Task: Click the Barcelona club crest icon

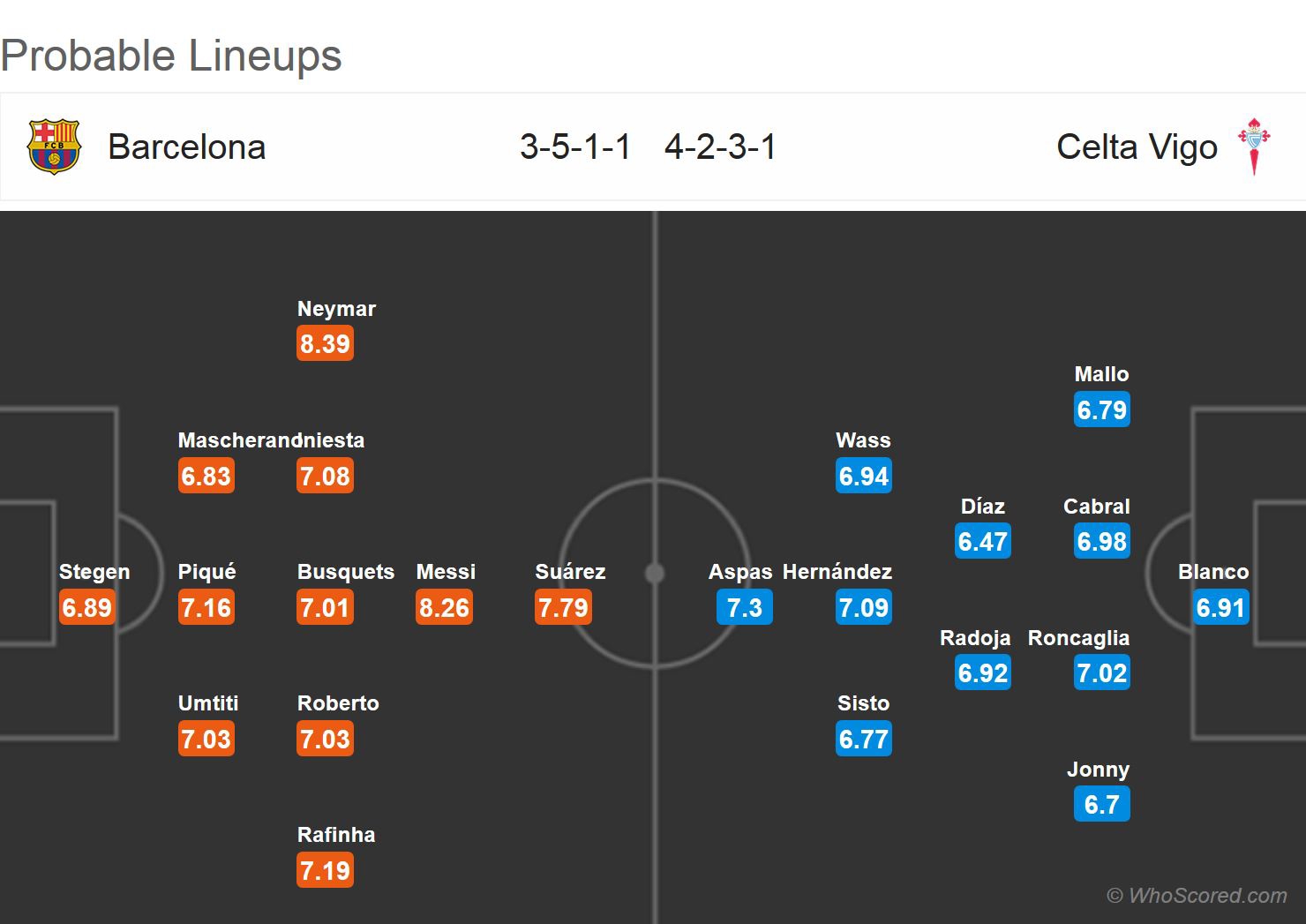Action: click(54, 146)
